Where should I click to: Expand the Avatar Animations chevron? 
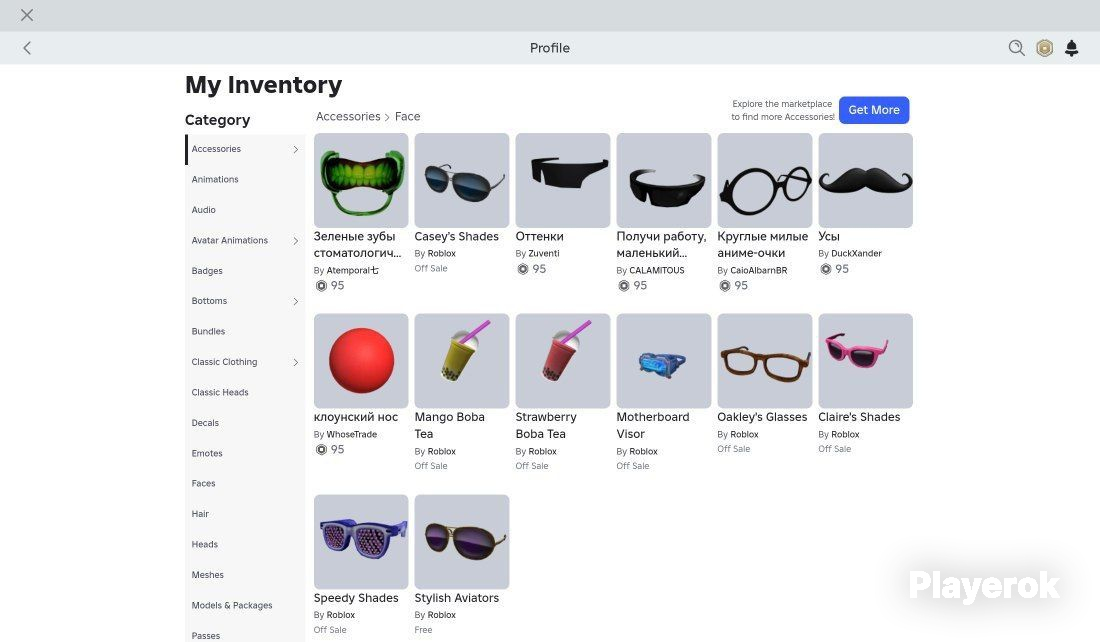pos(295,240)
